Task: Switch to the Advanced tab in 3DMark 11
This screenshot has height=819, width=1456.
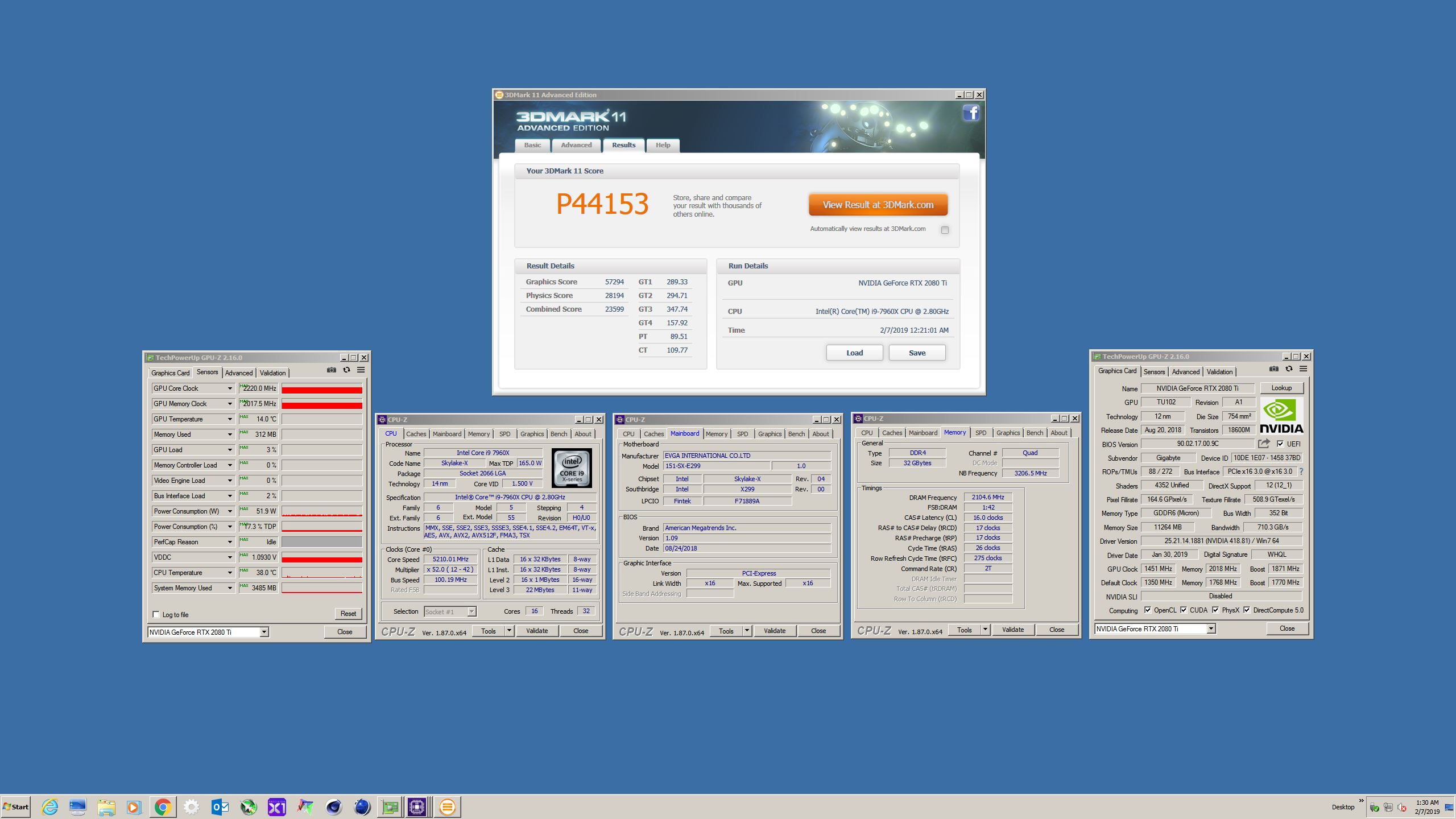Action: [x=576, y=145]
